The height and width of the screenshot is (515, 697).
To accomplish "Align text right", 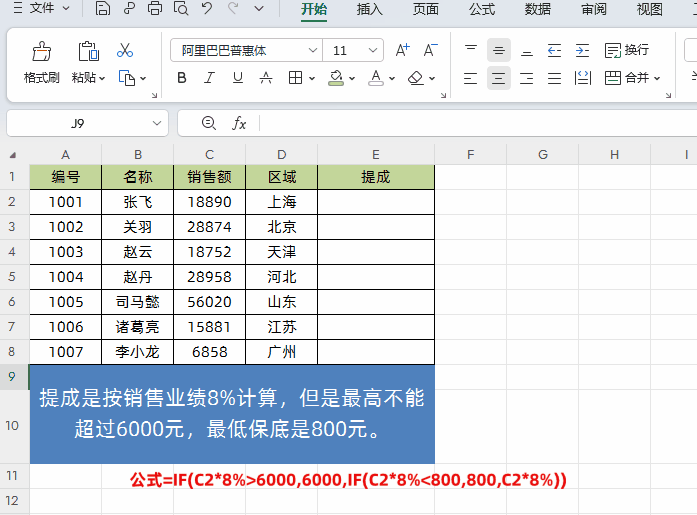I will [527, 78].
